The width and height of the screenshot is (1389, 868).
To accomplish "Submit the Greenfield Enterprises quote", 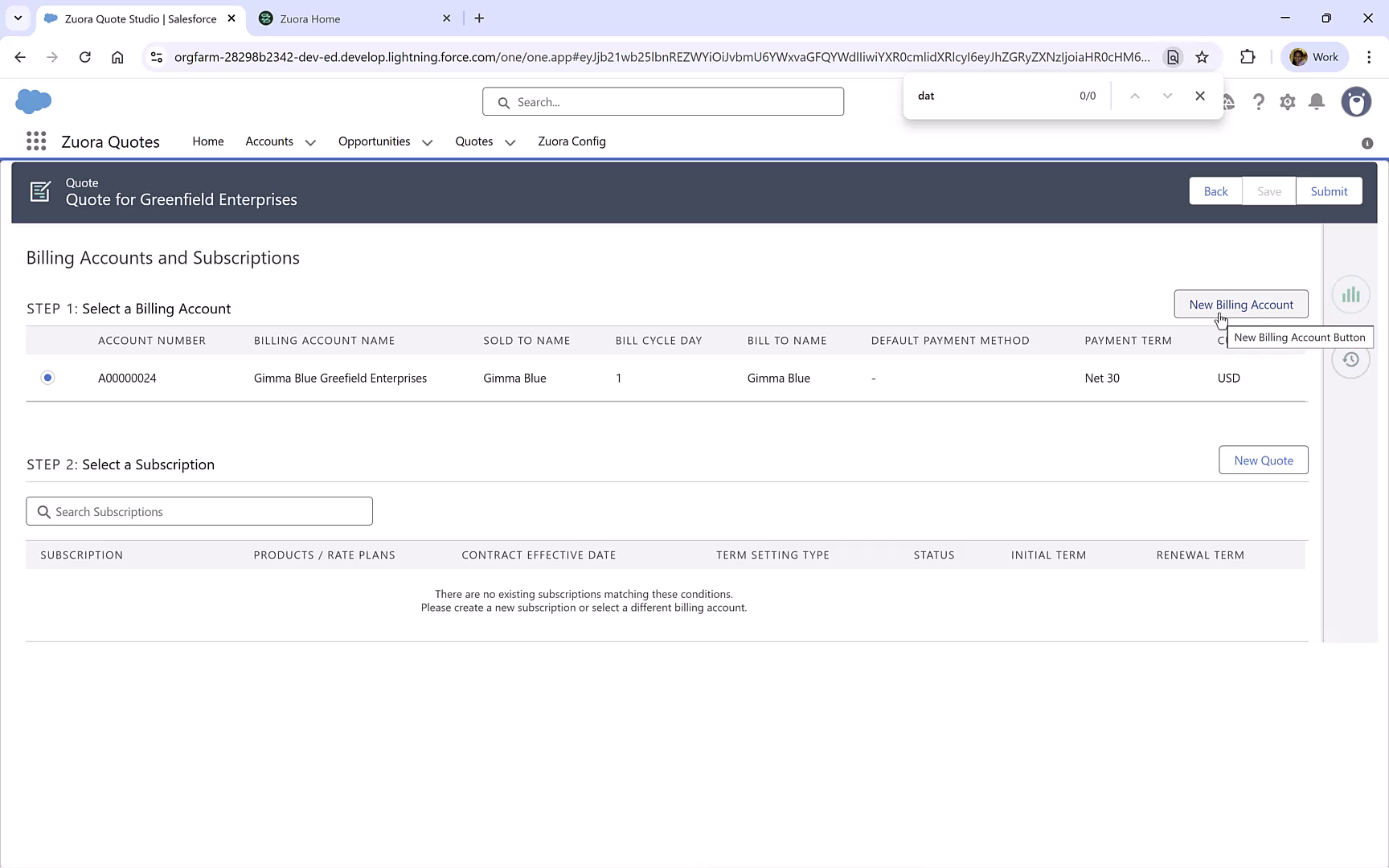I will 1329,190.
